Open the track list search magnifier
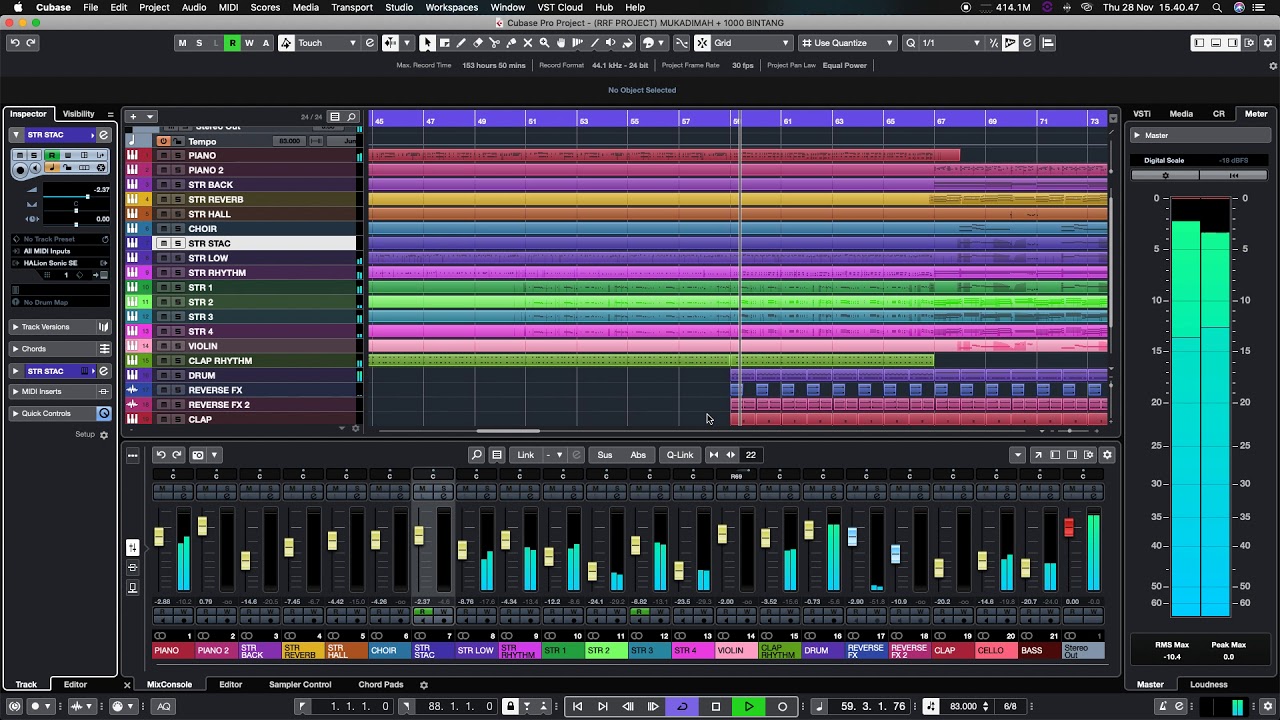Viewport: 1280px width, 720px height. coord(351,117)
